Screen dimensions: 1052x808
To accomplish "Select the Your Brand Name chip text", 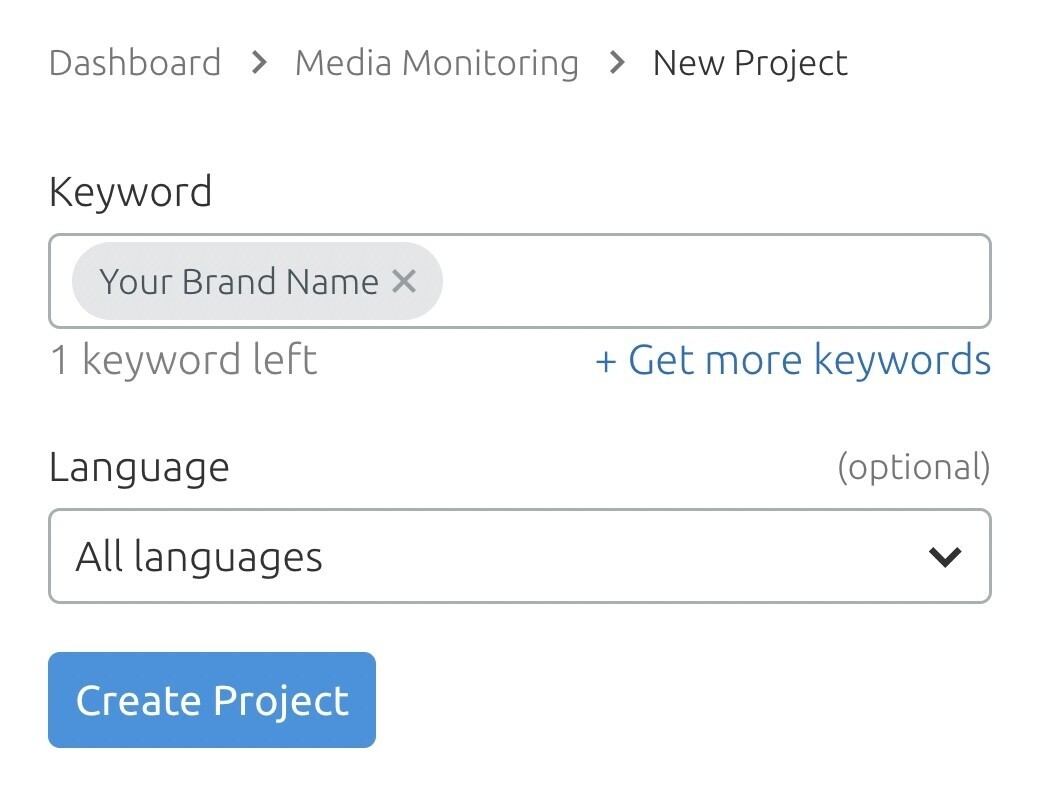I will (239, 282).
